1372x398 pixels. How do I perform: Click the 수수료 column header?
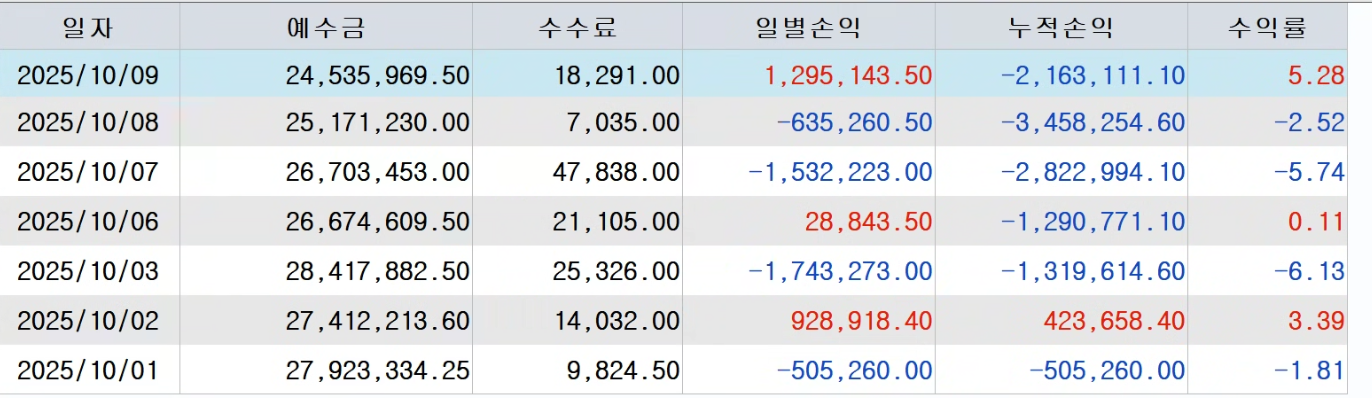[577, 26]
